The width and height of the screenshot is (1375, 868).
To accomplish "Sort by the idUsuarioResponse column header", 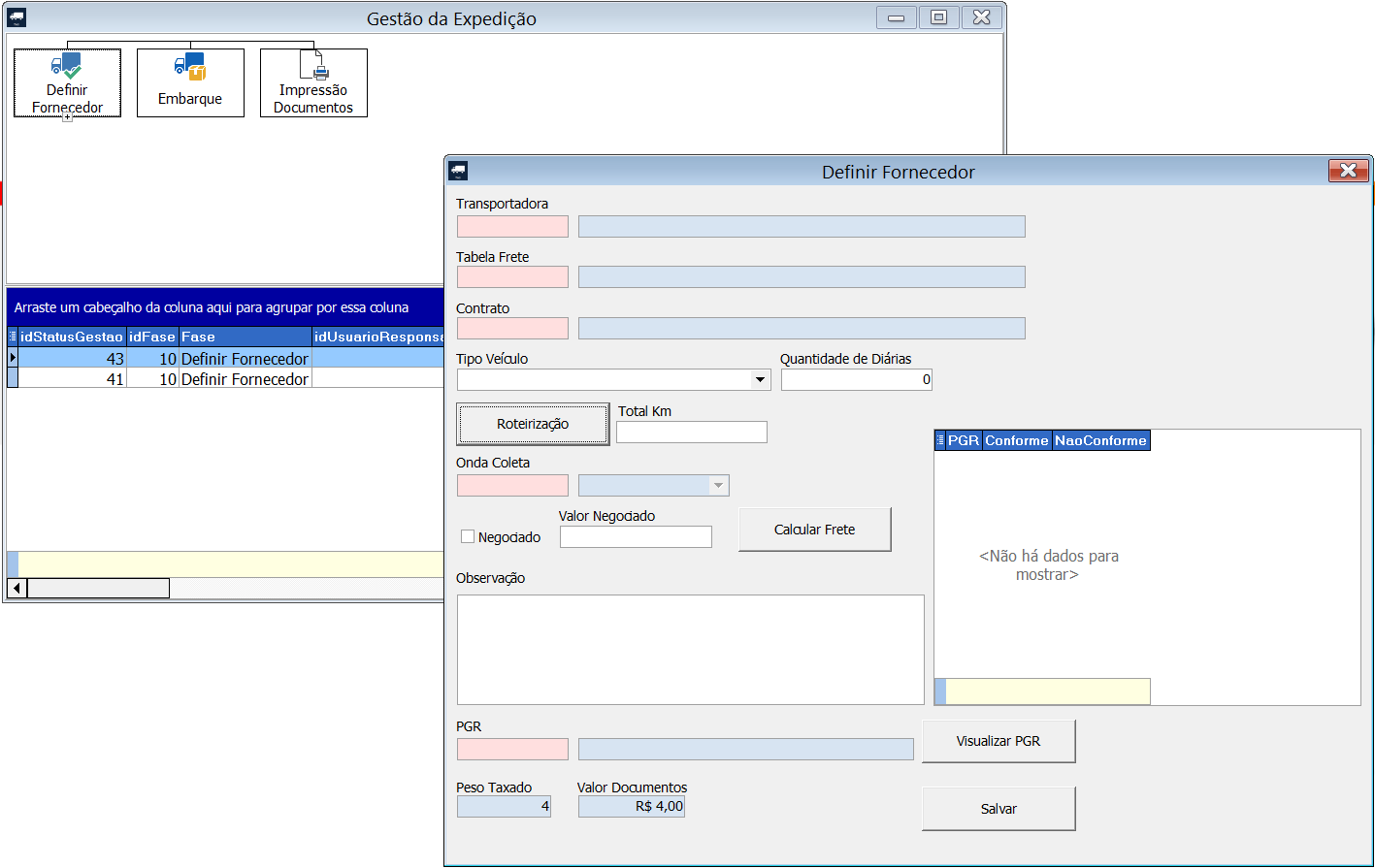I will click(x=378, y=337).
